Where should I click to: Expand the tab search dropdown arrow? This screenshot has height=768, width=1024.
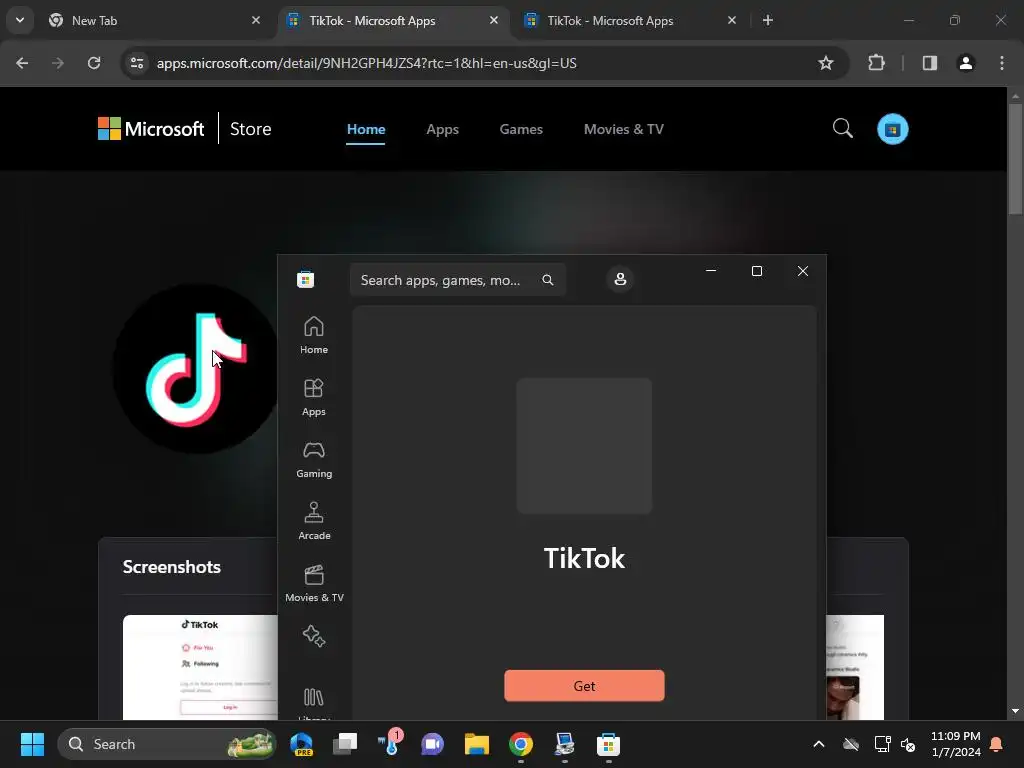coord(20,20)
